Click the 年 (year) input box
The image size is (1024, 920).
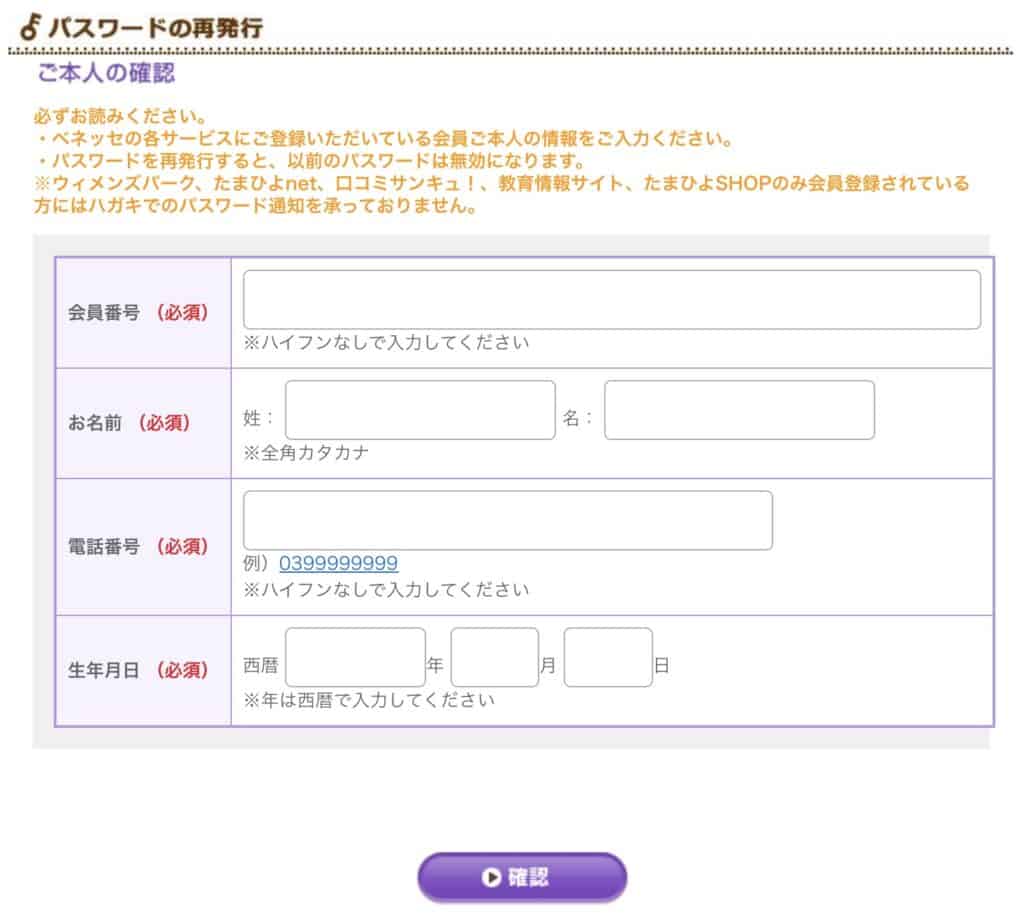[355, 657]
